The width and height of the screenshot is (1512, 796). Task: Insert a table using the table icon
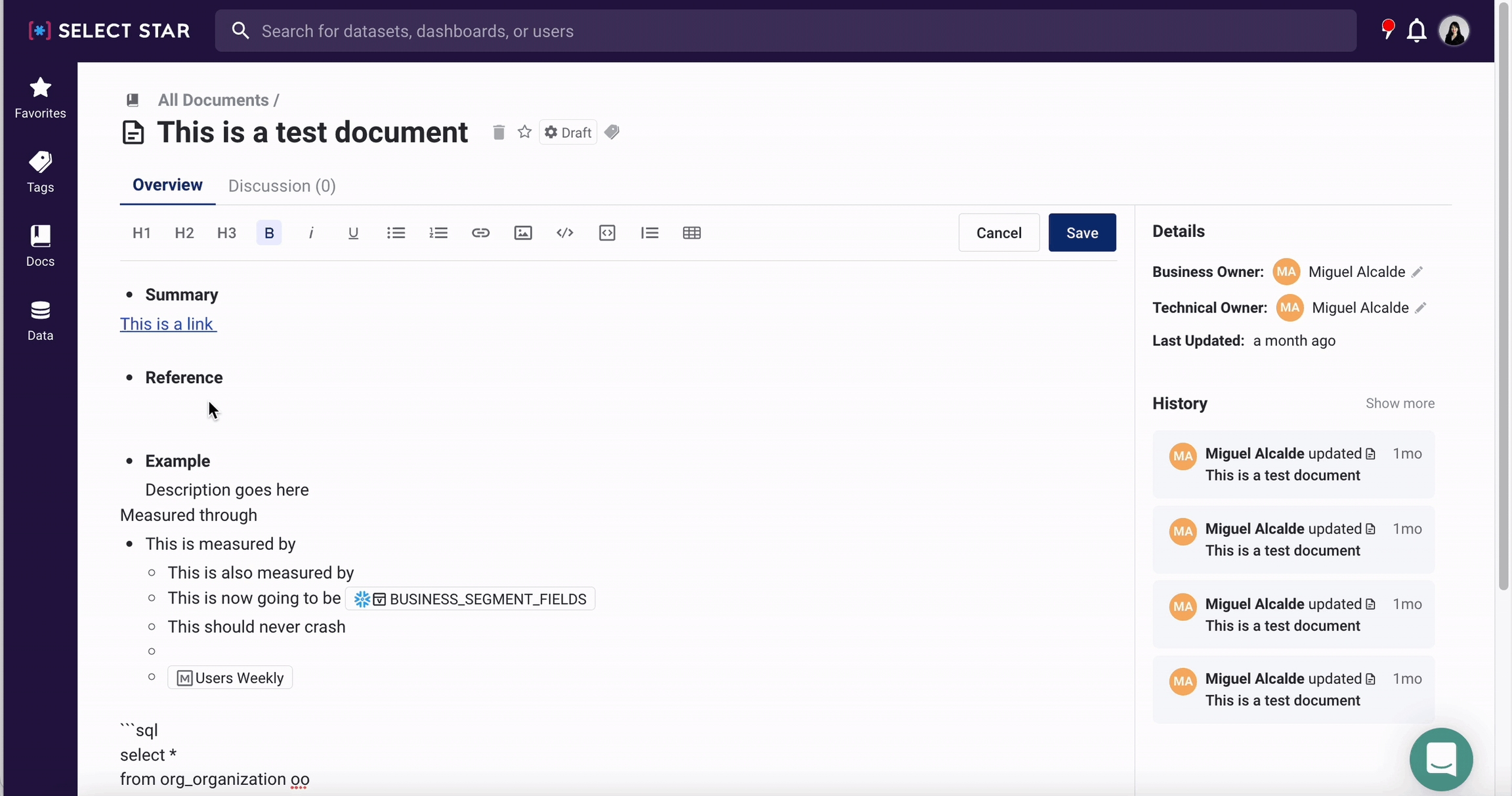[x=692, y=233]
